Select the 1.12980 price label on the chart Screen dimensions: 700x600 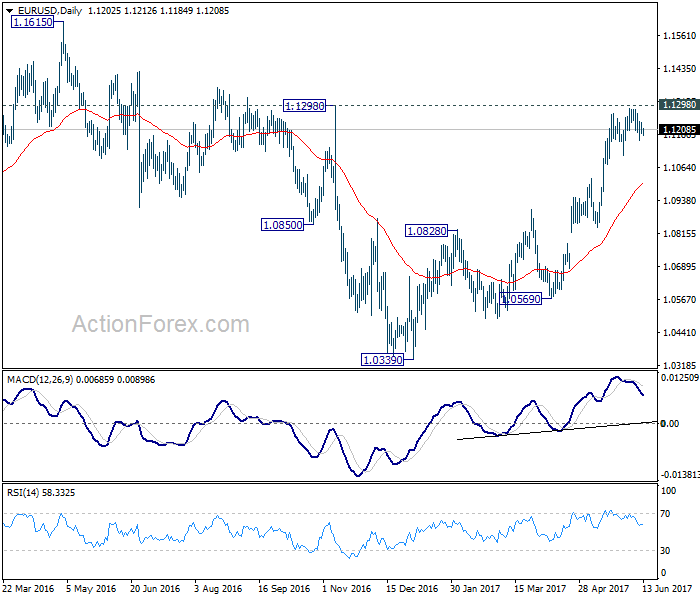pos(305,106)
